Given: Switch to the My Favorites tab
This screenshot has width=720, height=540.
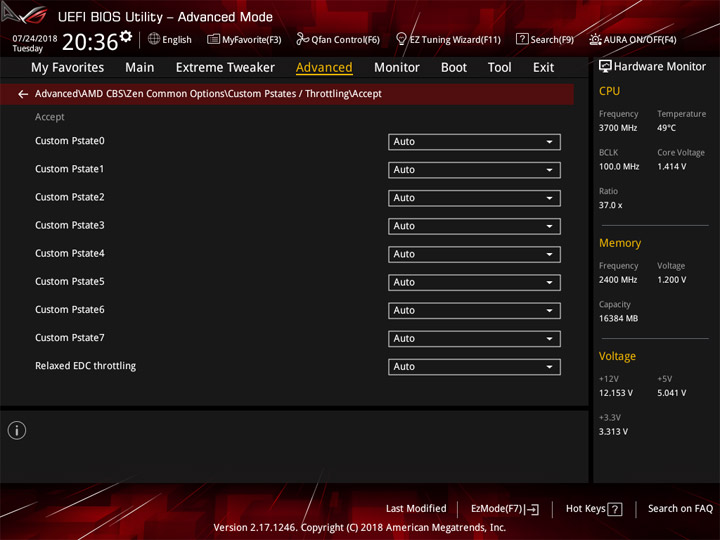Looking at the screenshot, I should (68, 68).
